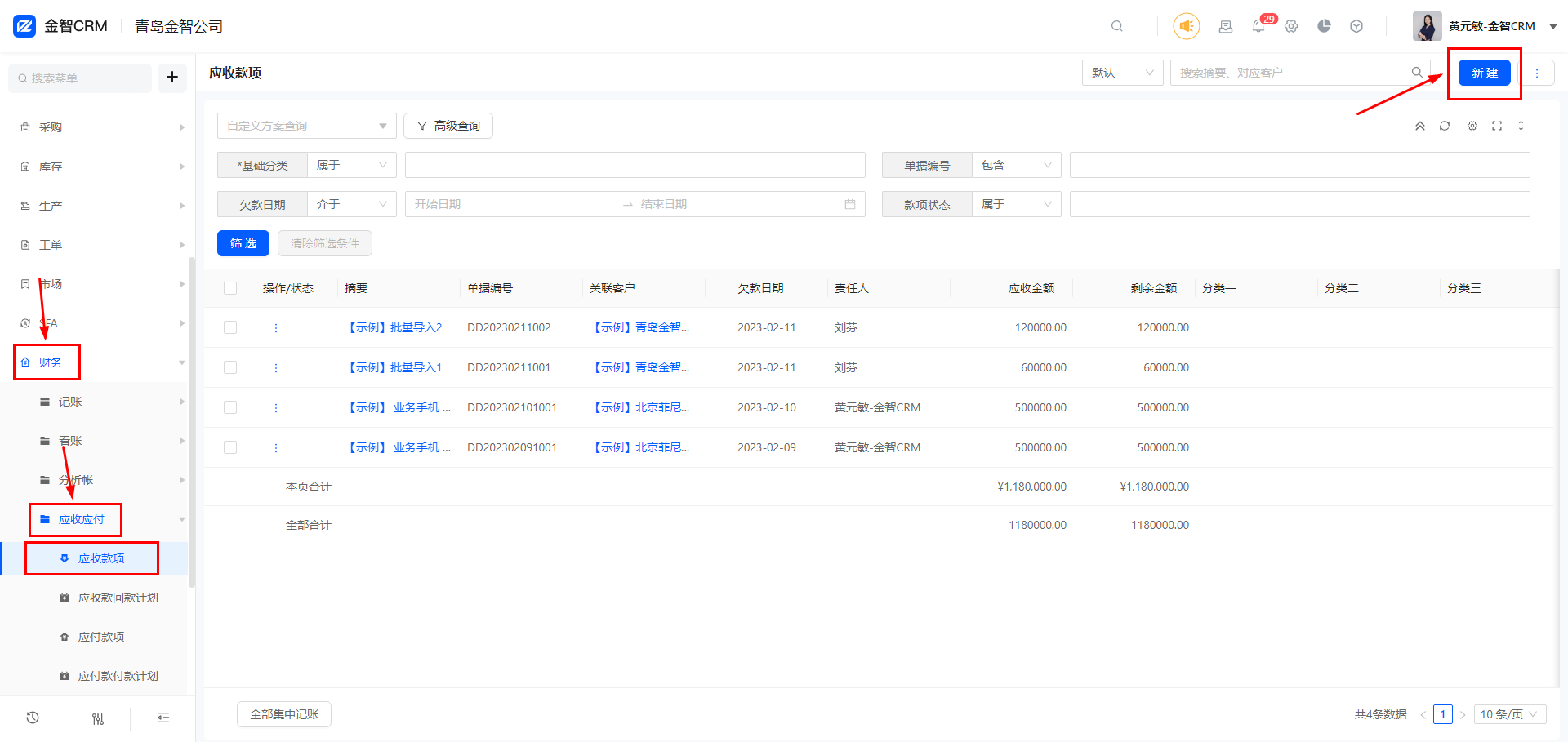Open the 【示例】批量导入2 link
The height and width of the screenshot is (742, 1568).
pyautogui.click(x=394, y=327)
